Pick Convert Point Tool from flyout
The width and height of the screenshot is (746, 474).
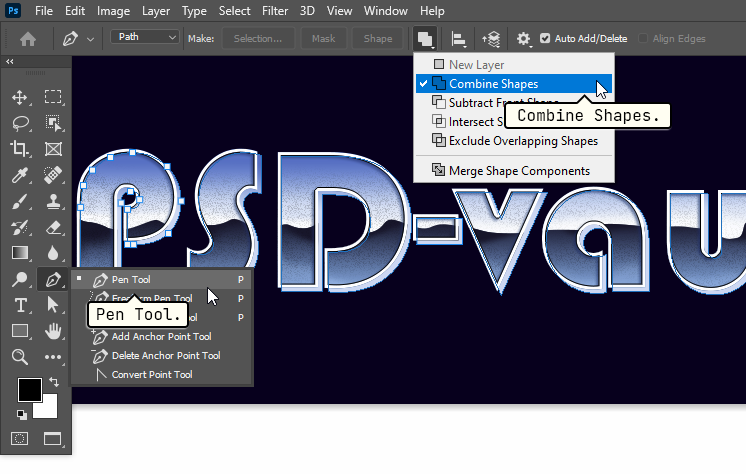click(x=151, y=375)
